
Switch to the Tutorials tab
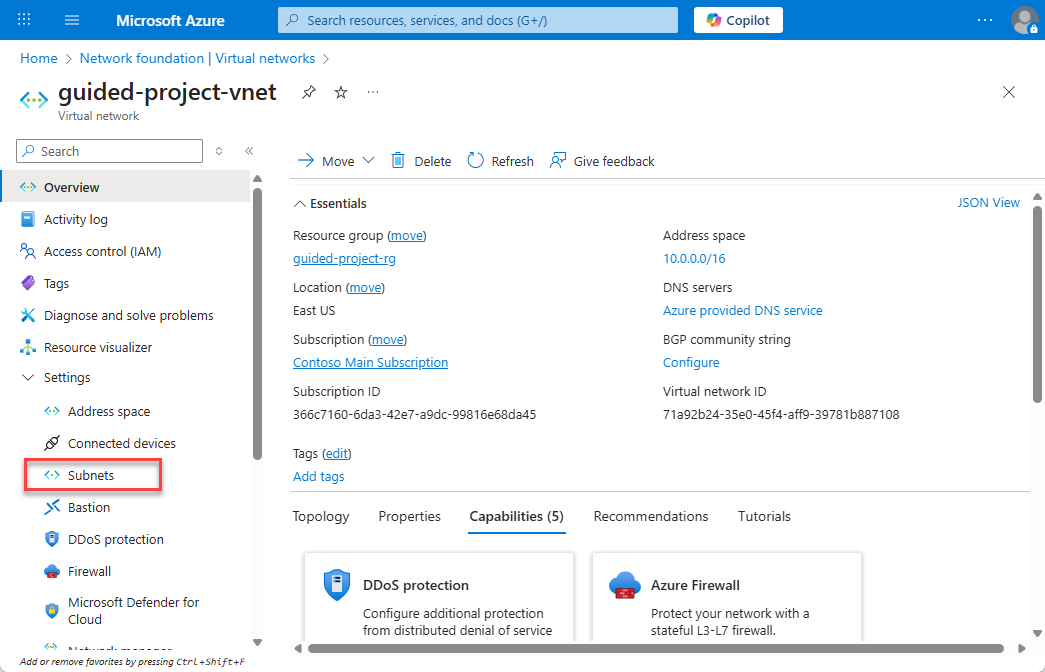pos(764,517)
